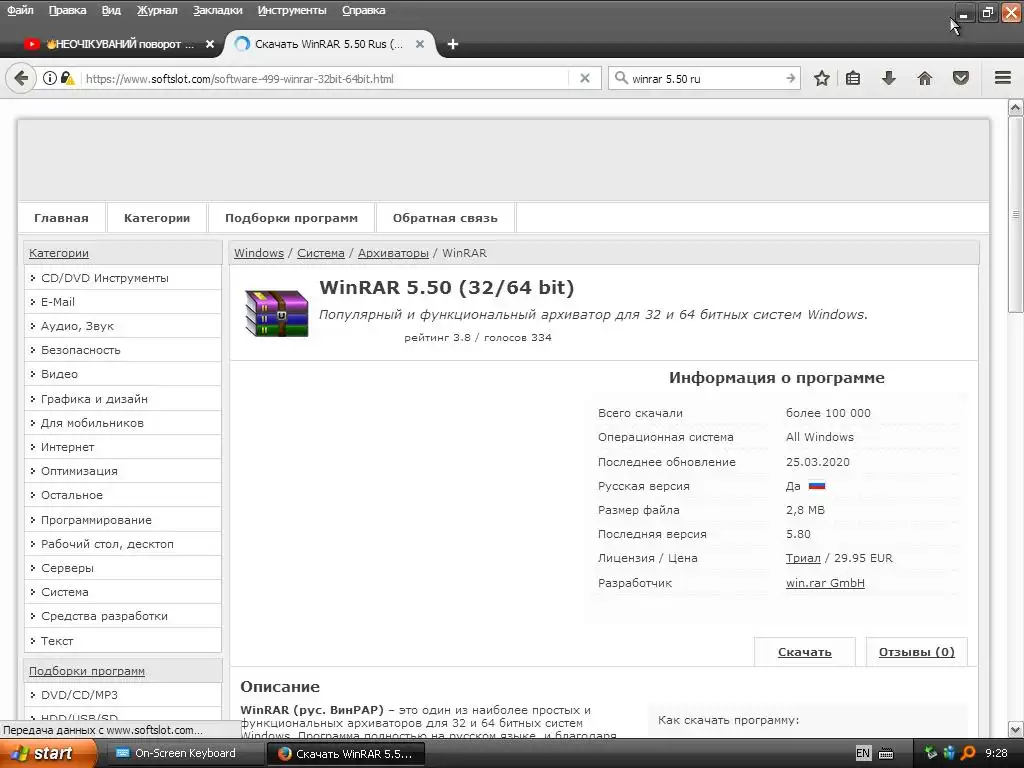
Task: Go to the Главная site tab
Action: 61,218
